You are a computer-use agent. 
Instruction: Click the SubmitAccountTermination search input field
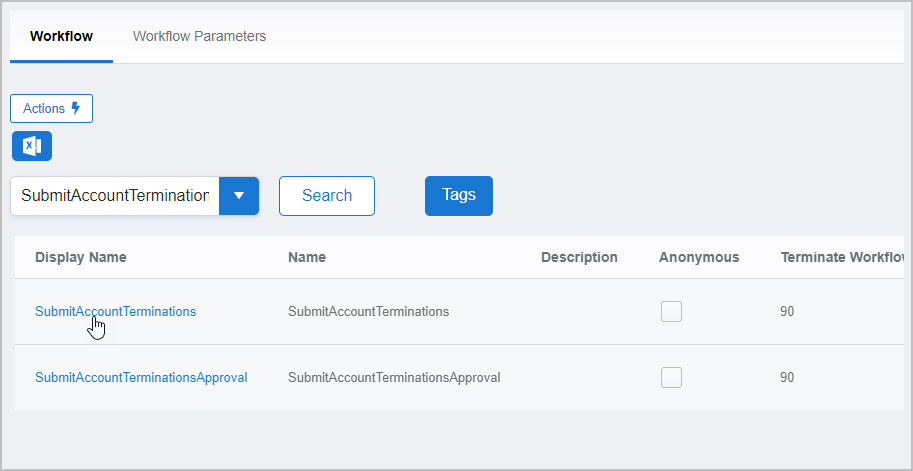pos(115,196)
